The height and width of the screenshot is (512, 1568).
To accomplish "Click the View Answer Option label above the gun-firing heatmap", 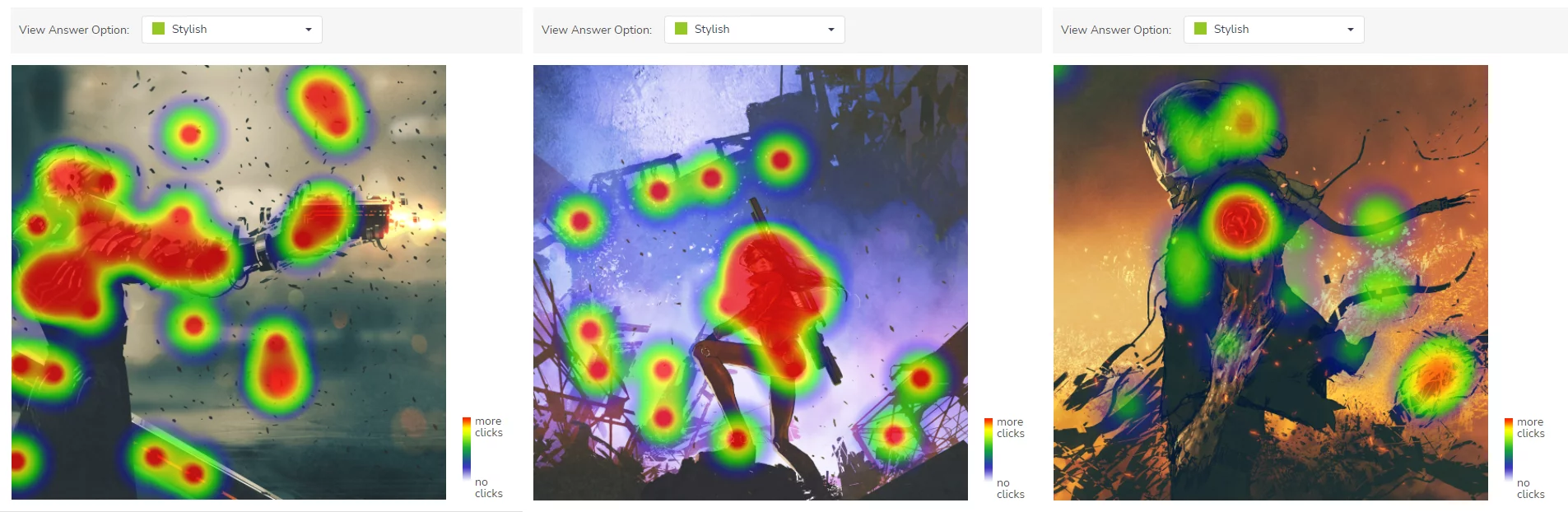I will [74, 30].
